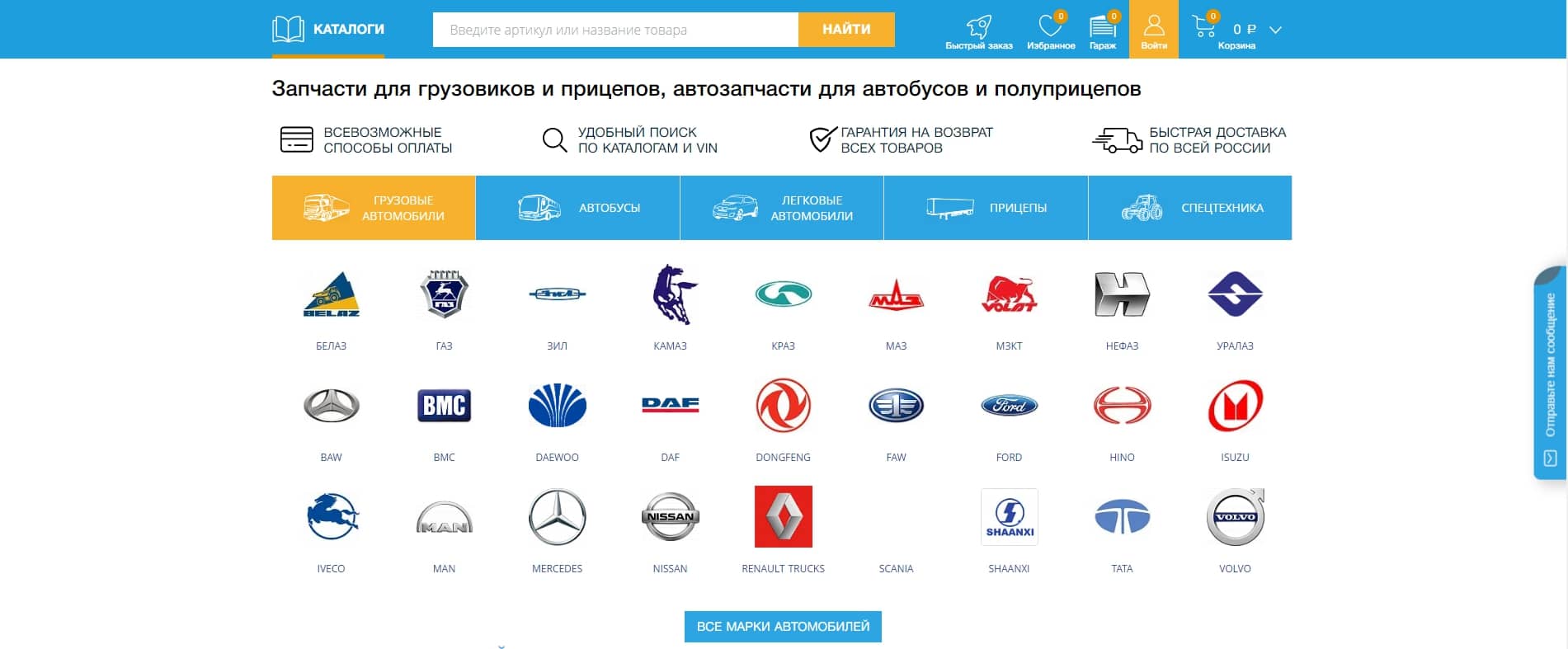This screenshot has width=1568, height=649.
Task: Open the Легковые автомобили tab
Action: click(782, 208)
